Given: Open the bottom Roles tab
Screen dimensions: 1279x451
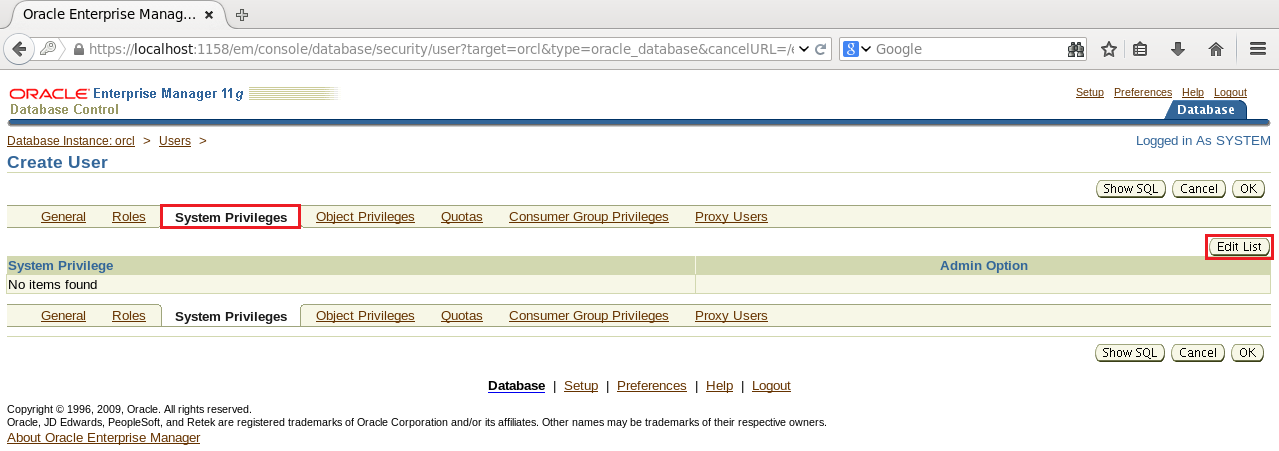Looking at the screenshot, I should tap(129, 315).
